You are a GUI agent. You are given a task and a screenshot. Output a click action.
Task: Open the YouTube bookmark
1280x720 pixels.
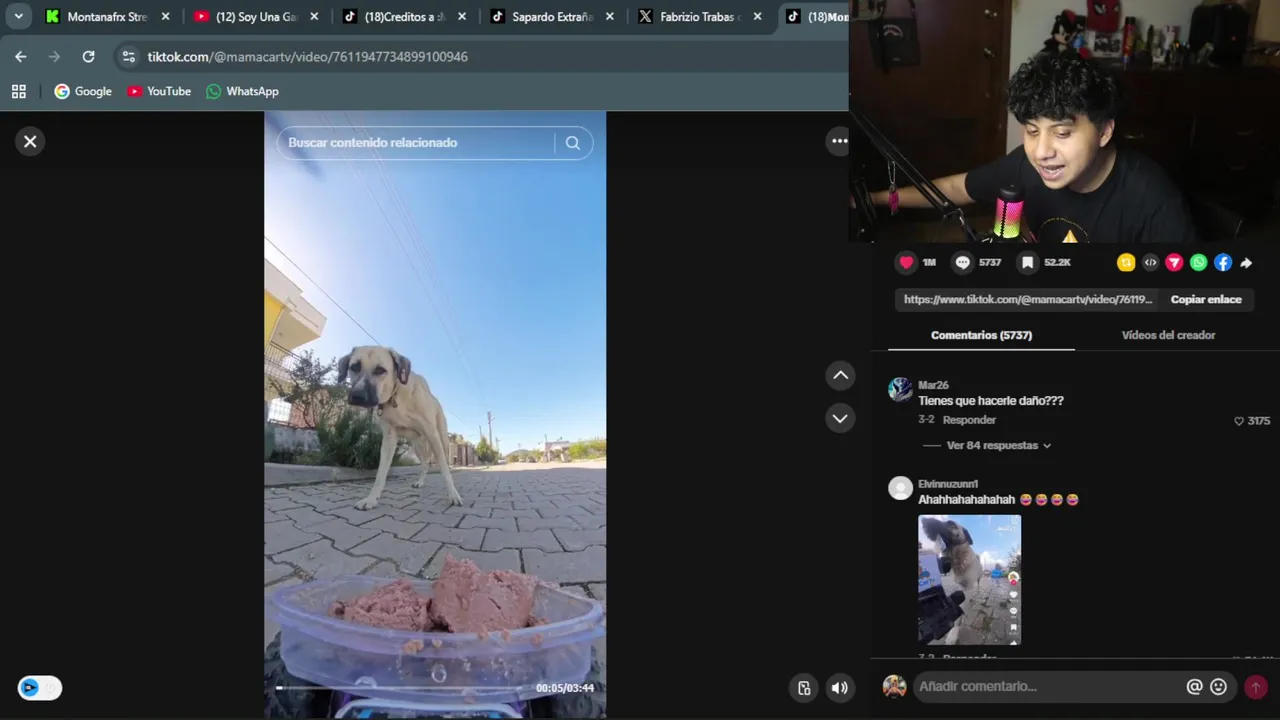[x=159, y=91]
